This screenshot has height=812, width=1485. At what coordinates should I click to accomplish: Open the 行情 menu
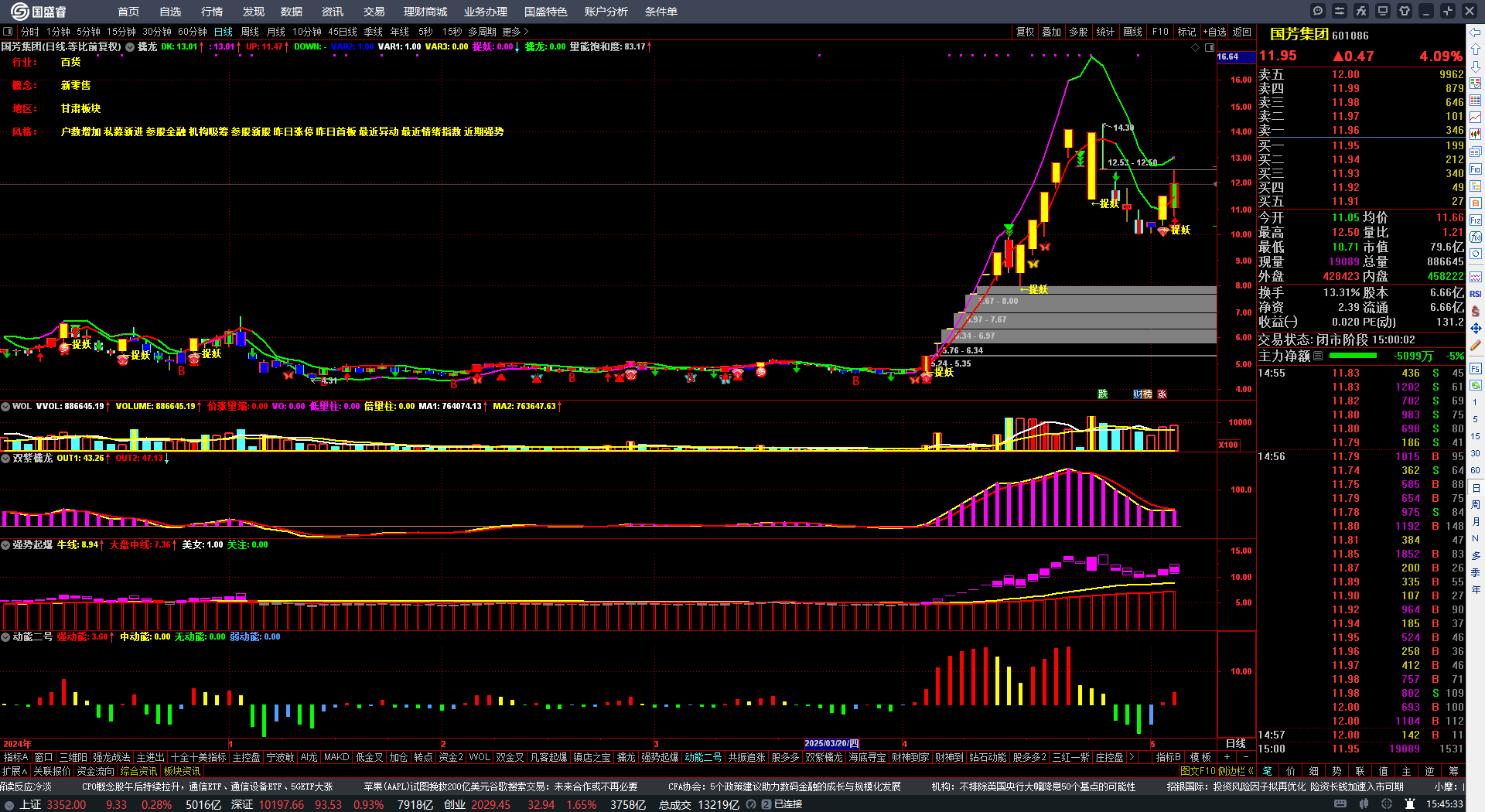212,12
